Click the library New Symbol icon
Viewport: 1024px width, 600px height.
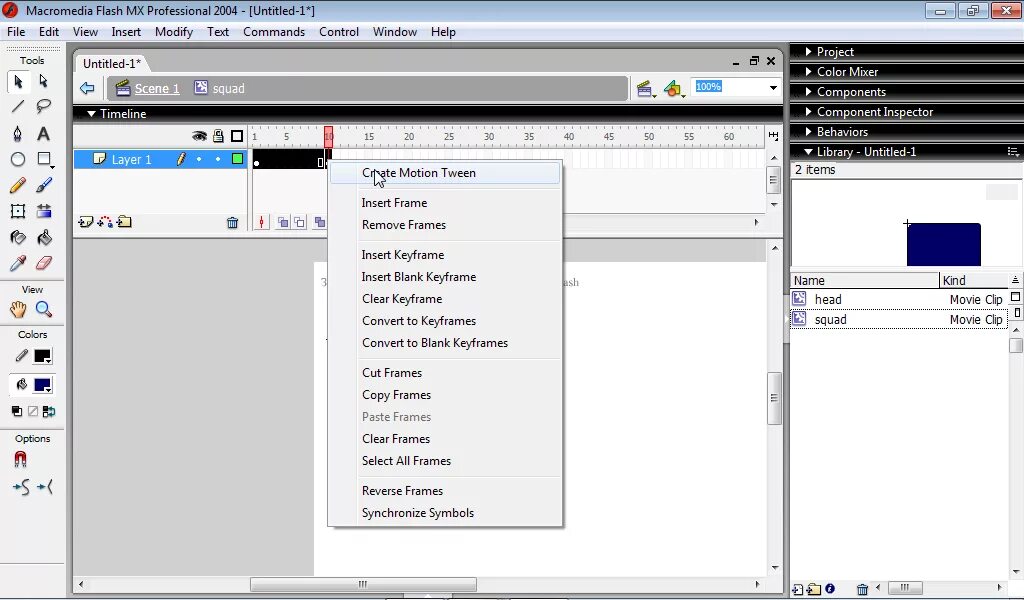click(x=797, y=589)
